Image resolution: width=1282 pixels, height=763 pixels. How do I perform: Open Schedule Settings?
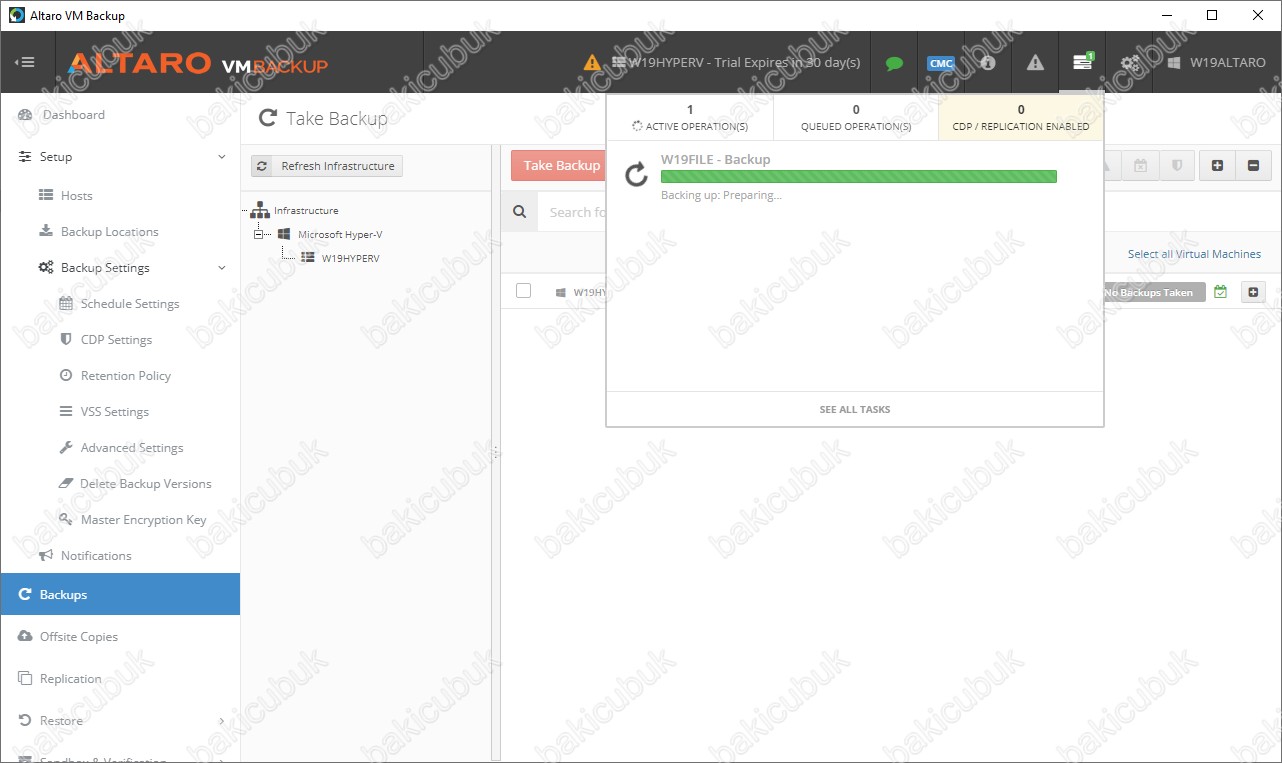click(130, 304)
